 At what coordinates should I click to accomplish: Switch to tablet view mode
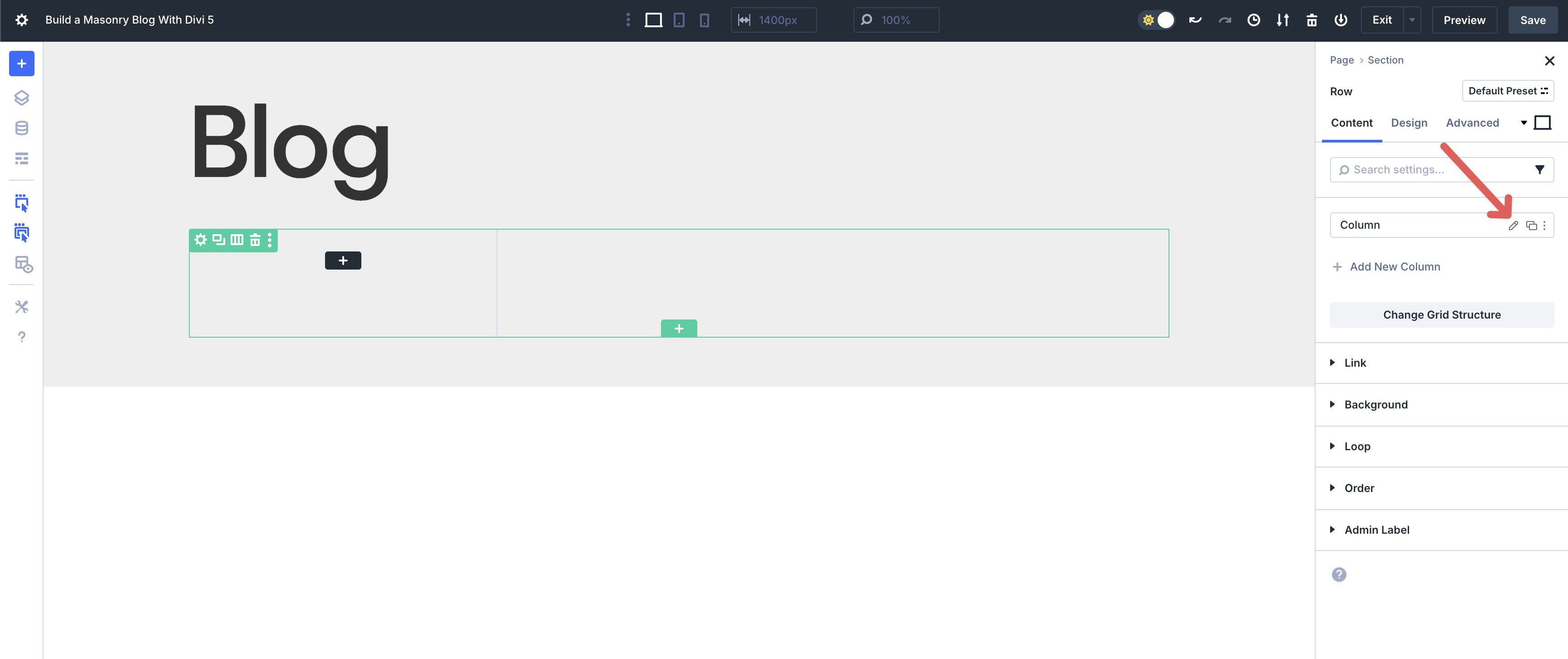click(x=679, y=20)
